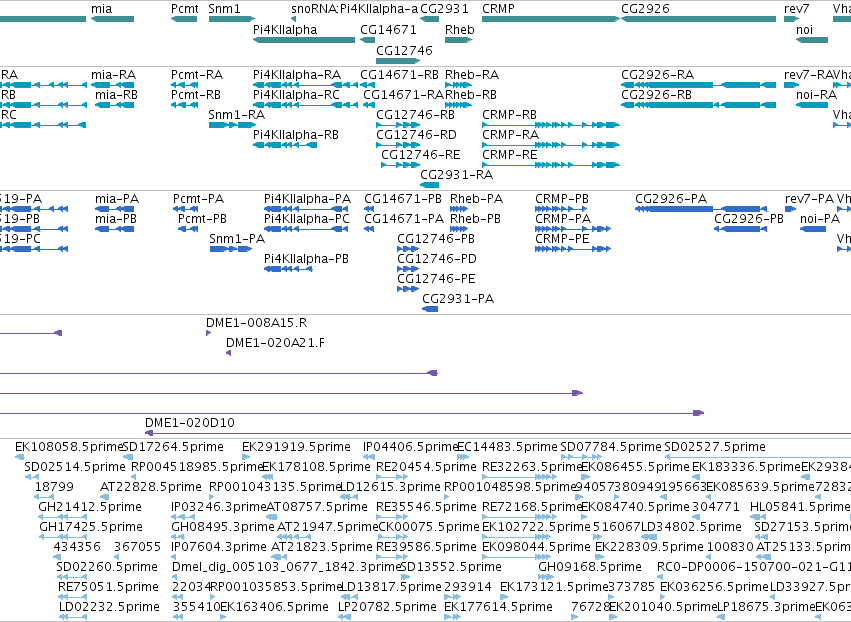
Task: Select the CG14671 gene label
Action: (x=389, y=30)
